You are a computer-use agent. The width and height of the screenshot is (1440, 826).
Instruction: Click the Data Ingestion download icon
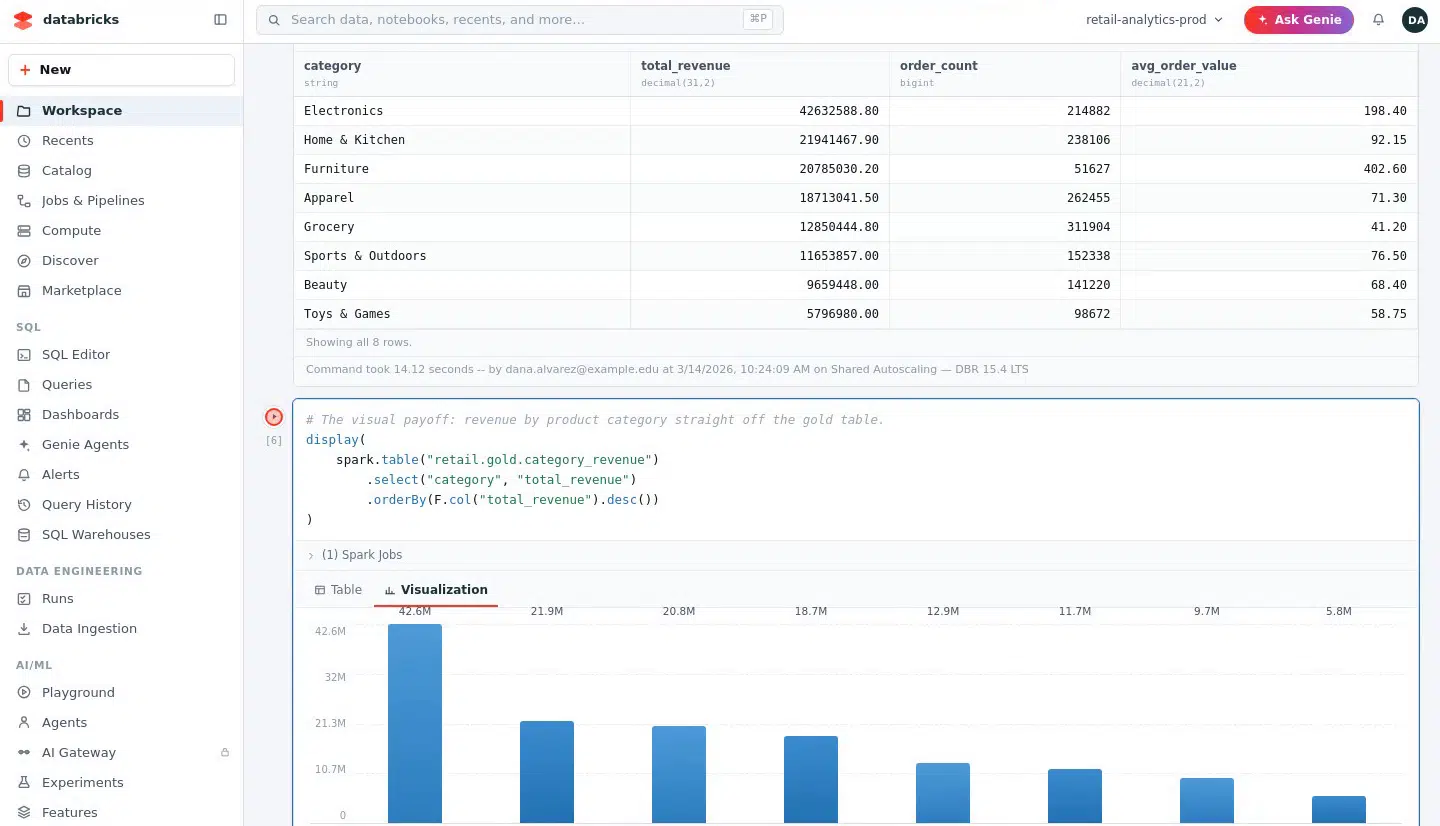(24, 629)
